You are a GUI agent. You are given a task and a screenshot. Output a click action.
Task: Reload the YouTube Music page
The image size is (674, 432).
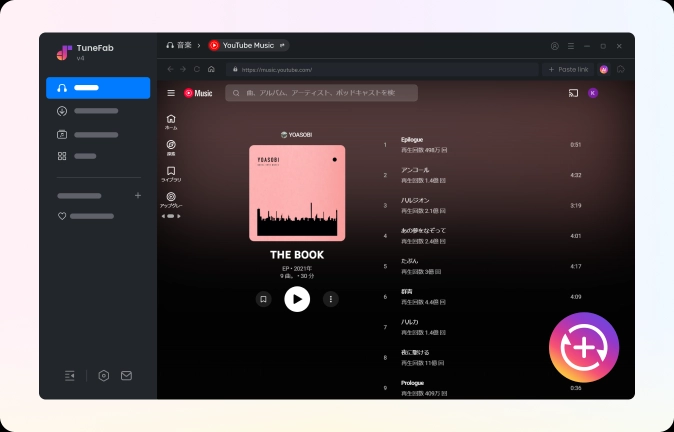click(x=197, y=69)
